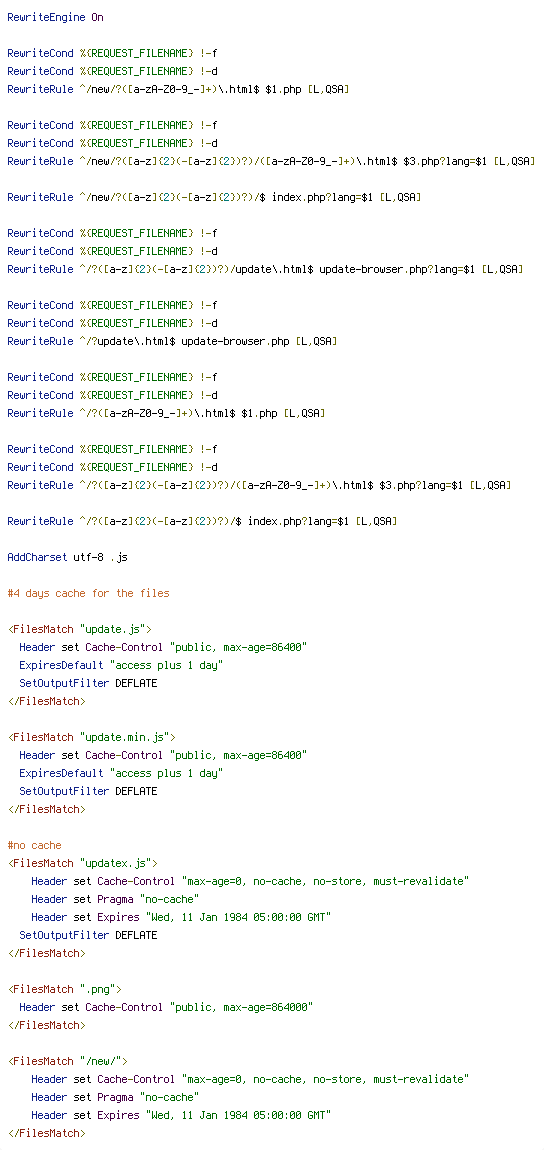Screen dimensions: 544x1150
Task: Click the RewriteRule for ^/?update\.html$
Action: (172, 341)
